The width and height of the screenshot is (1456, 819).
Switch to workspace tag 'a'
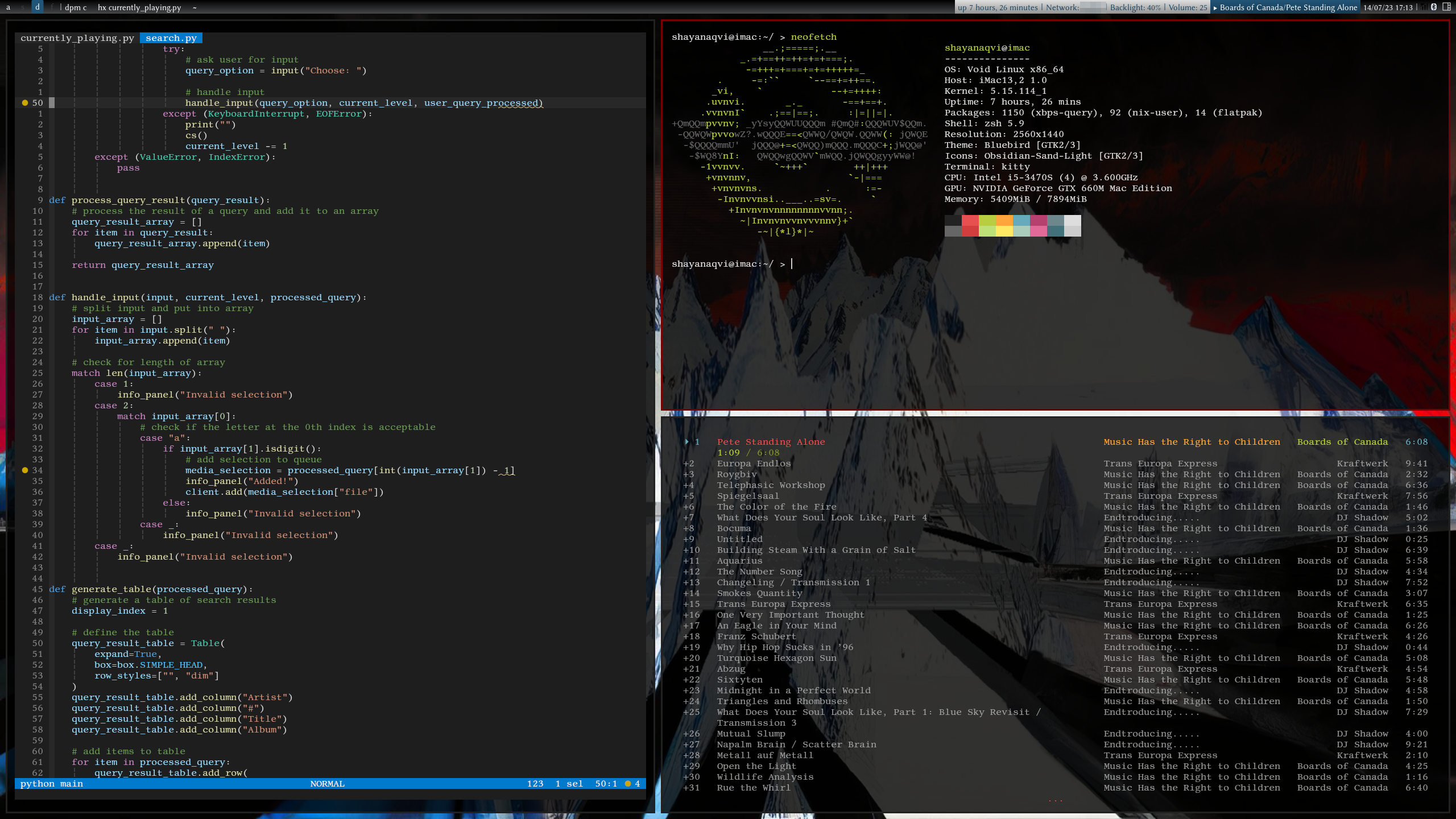(x=8, y=7)
